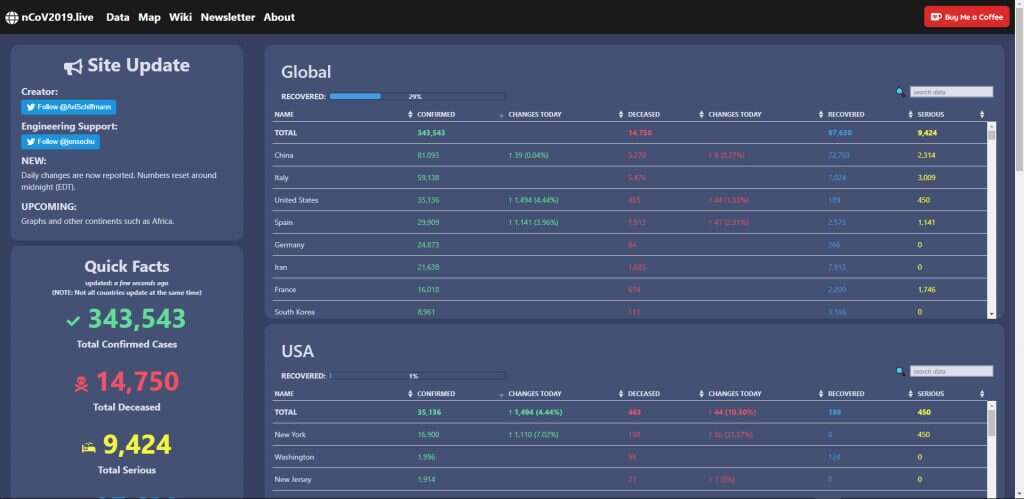Click the magnifier icon in USA table

(900, 371)
